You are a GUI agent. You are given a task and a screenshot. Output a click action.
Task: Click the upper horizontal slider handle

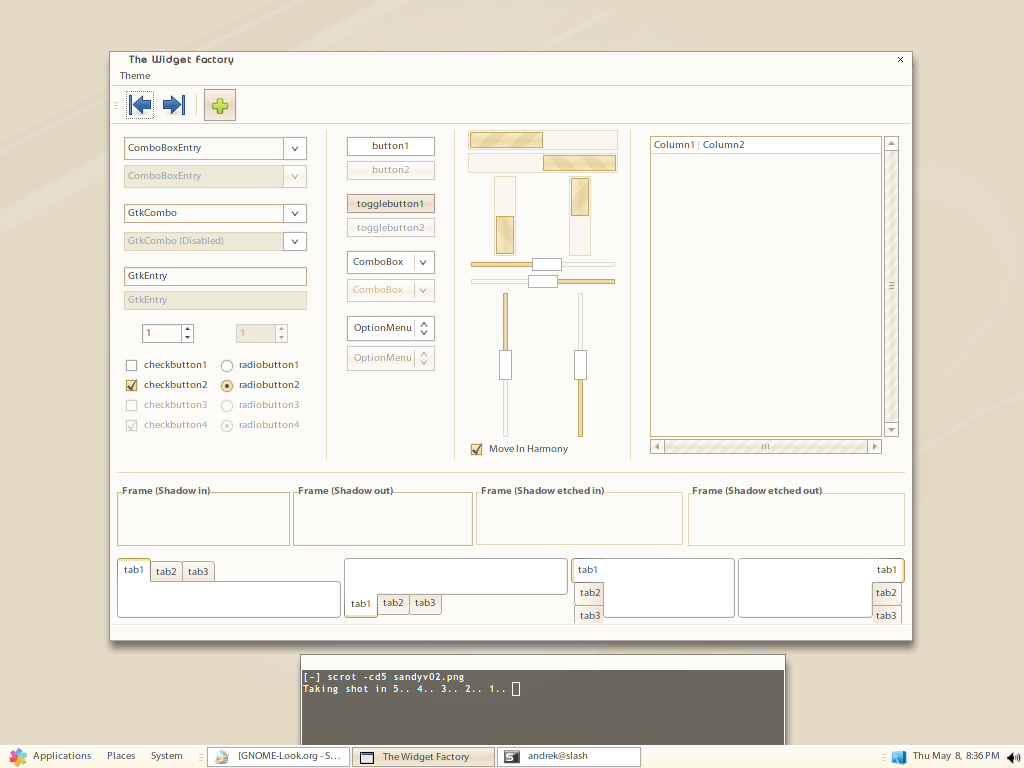click(546, 264)
